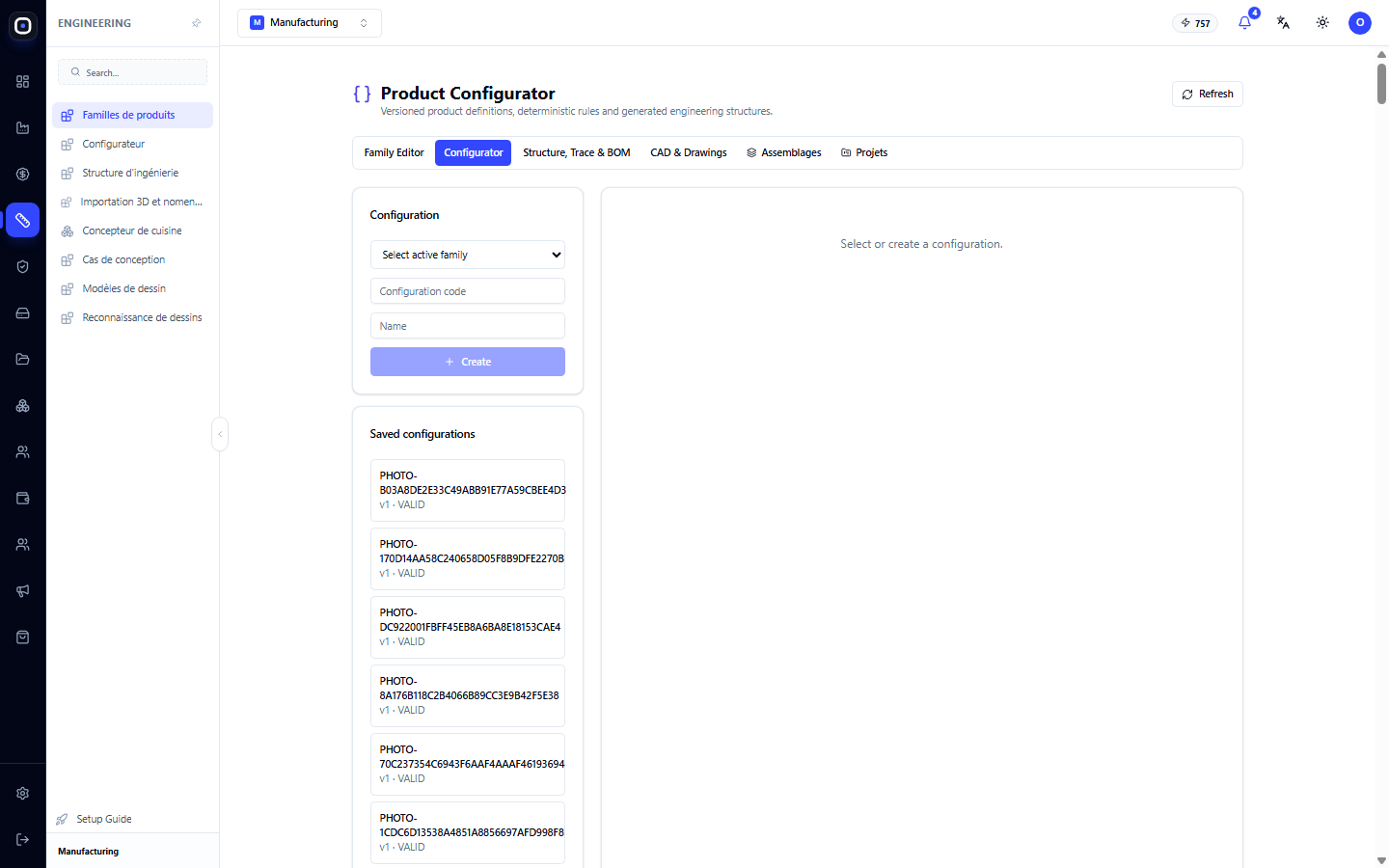Viewport: 1389px width, 868px height.
Task: Open the notifications bell icon
Action: click(1244, 23)
